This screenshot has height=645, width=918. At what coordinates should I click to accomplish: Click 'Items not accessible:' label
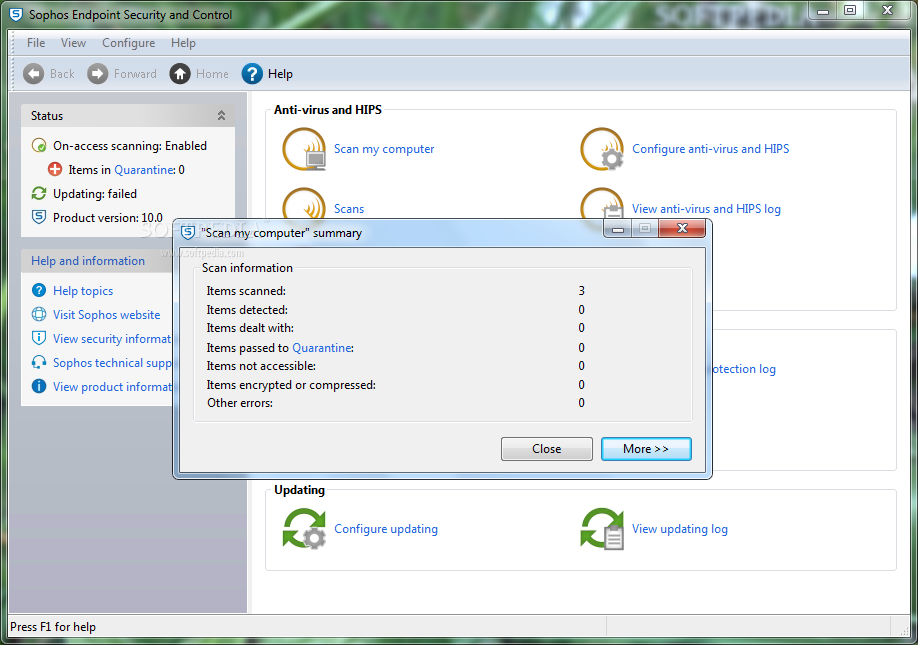click(x=261, y=366)
